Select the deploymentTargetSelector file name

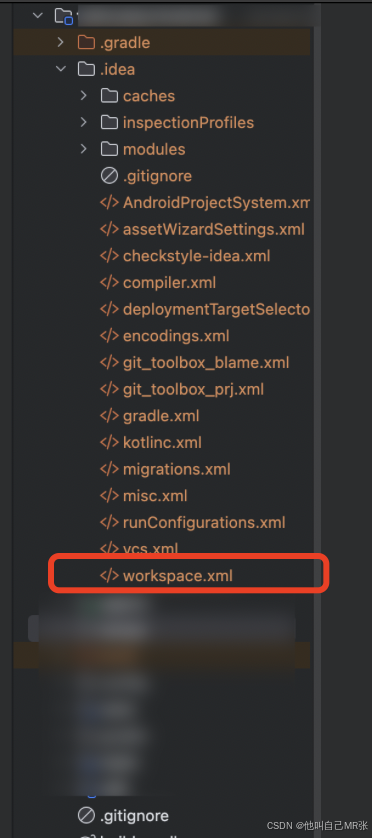tap(216, 310)
